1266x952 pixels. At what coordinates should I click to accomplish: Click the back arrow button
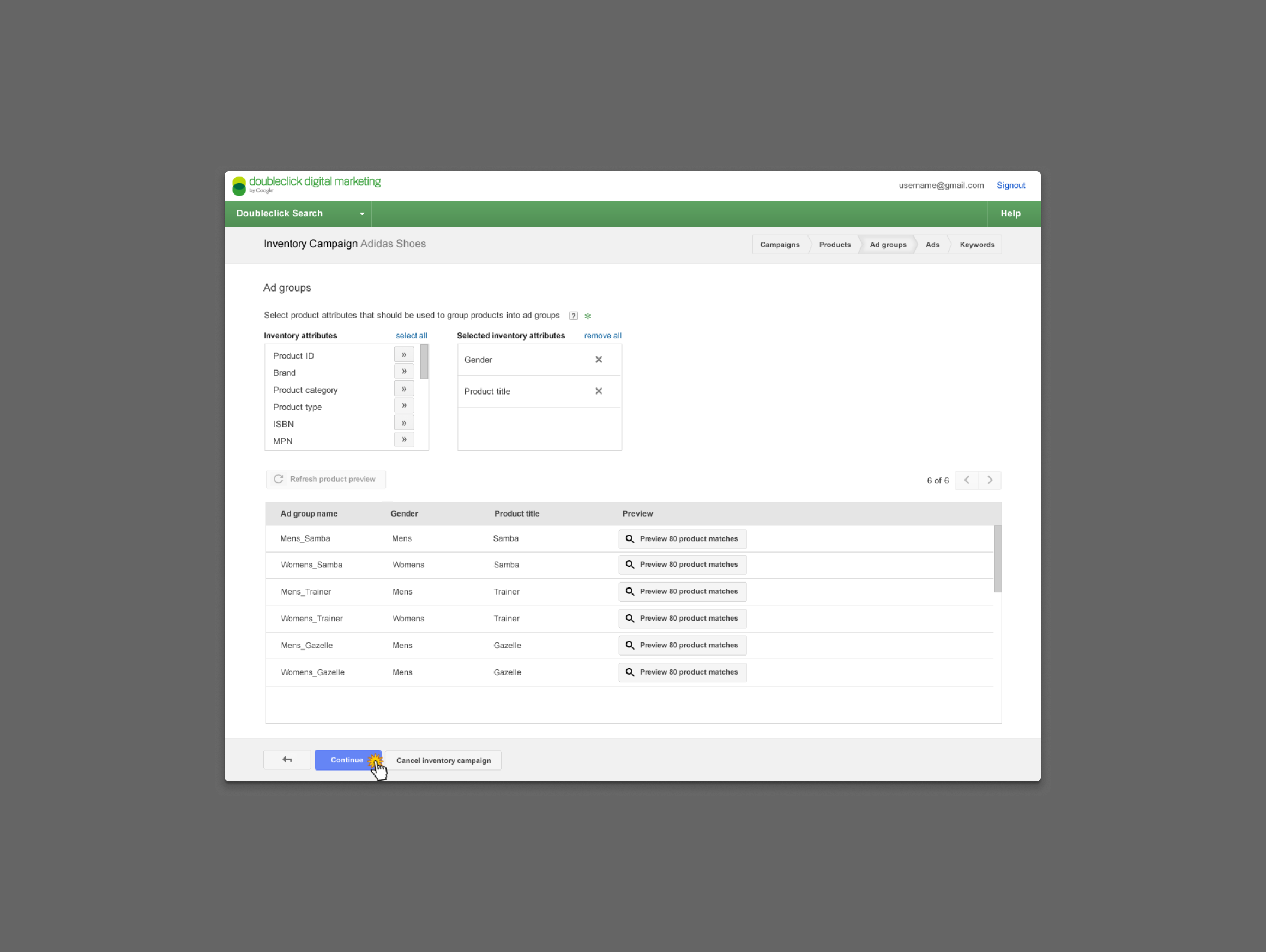(287, 760)
